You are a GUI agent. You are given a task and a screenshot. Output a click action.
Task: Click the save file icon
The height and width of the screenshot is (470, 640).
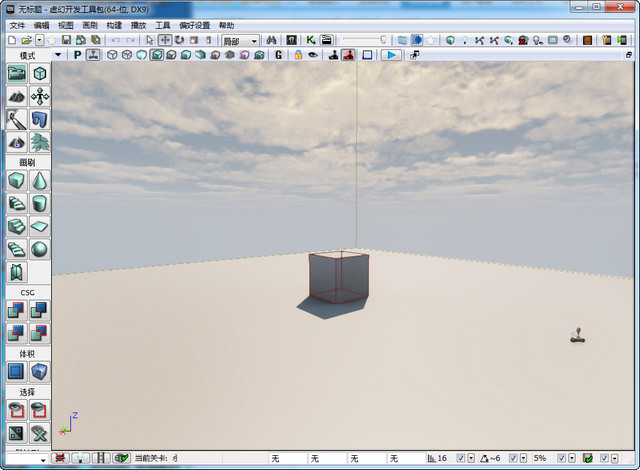coord(64,40)
